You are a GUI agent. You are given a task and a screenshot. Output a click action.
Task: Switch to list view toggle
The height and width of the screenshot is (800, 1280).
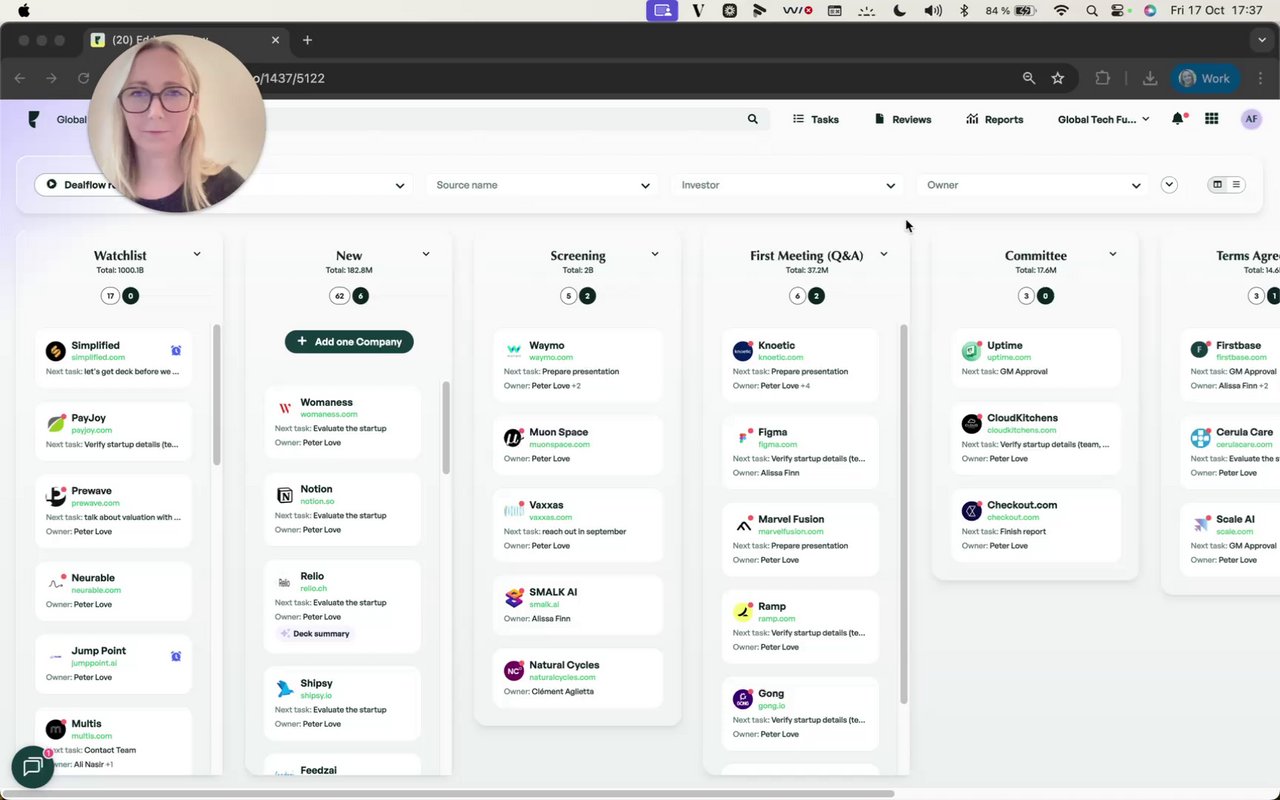coord(1236,185)
